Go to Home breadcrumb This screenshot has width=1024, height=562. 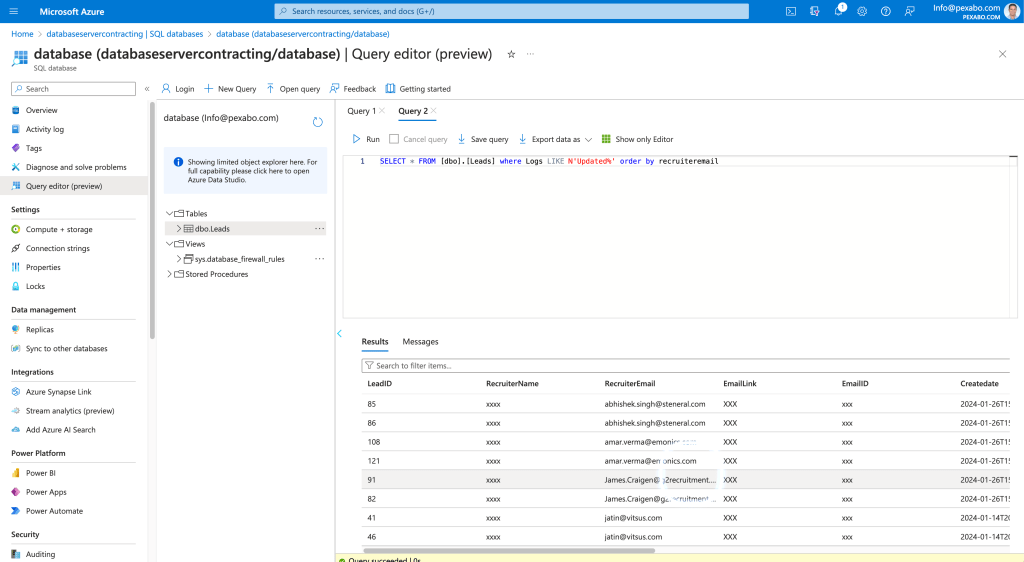coord(22,34)
